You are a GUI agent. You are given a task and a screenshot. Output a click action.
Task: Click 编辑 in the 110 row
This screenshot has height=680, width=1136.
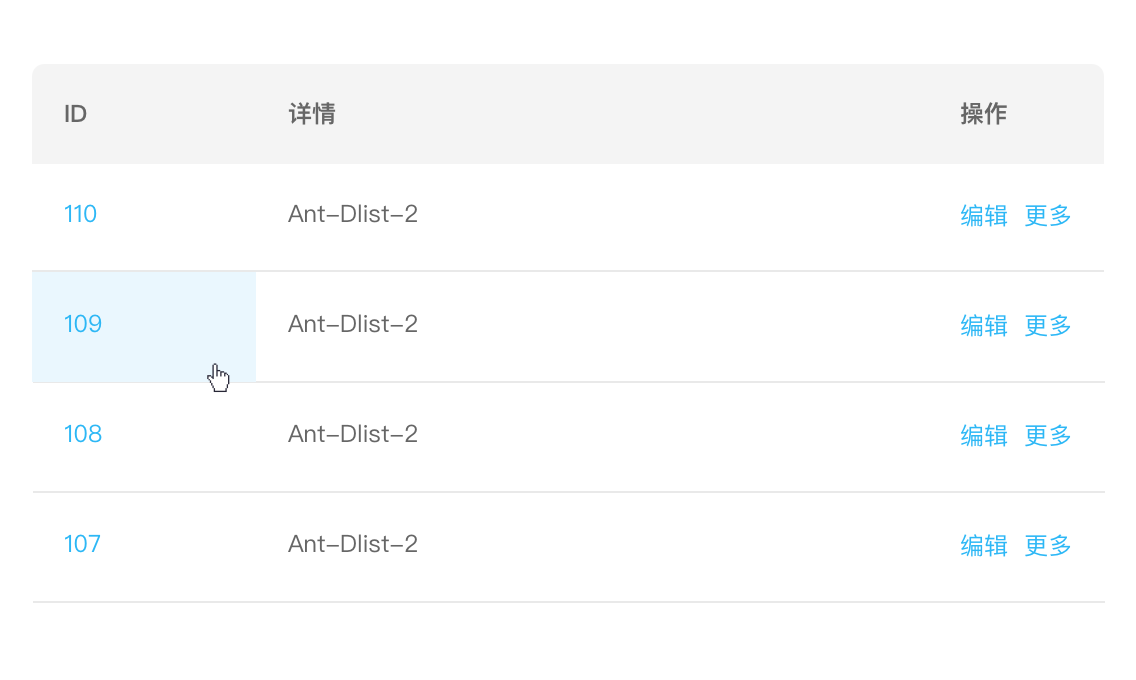click(984, 215)
